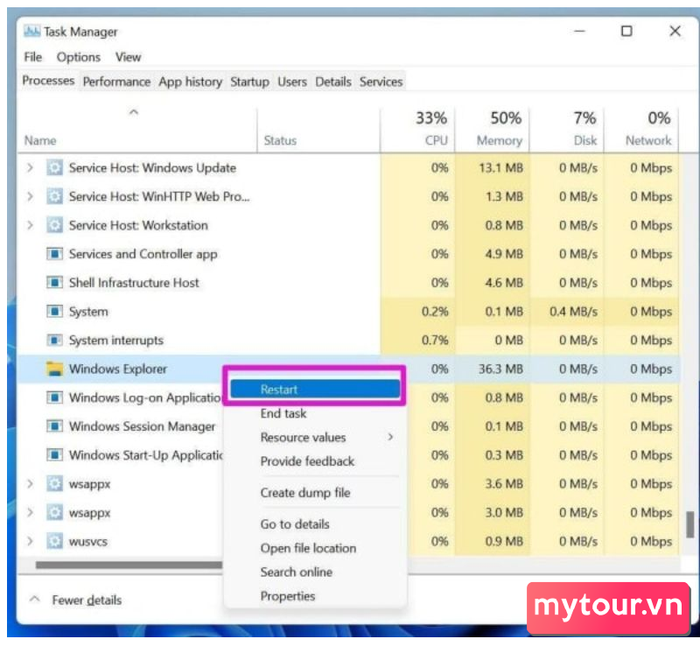The width and height of the screenshot is (700, 648).
Task: Expand the wsappx row using 3.0 MB
Action: tap(30, 512)
